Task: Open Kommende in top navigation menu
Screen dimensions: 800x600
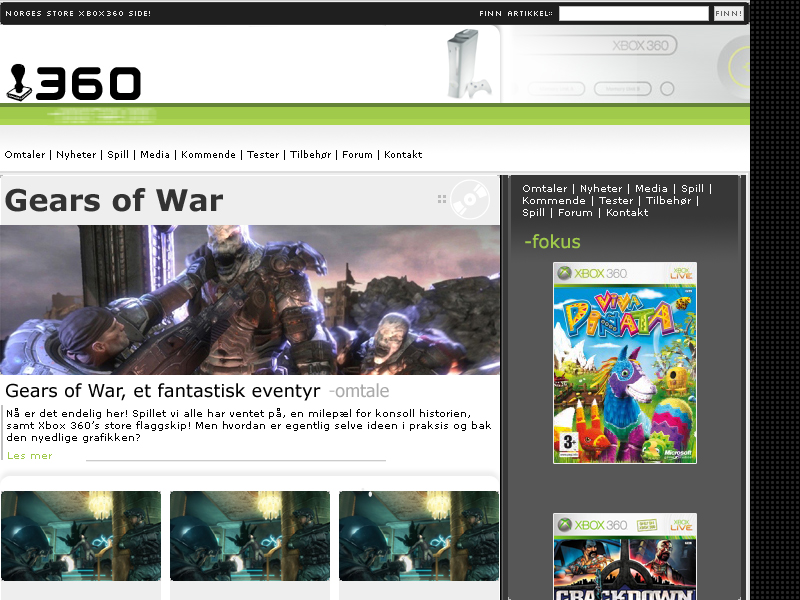Action: click(208, 155)
